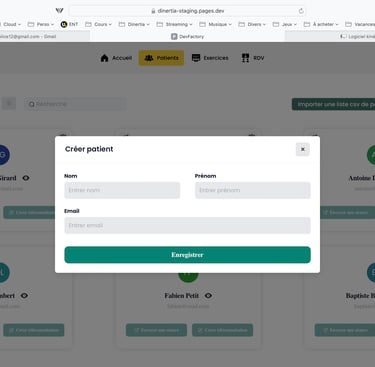Screen dimensions: 375x367
Task: Open the Accueil navigation item
Action: [116, 58]
